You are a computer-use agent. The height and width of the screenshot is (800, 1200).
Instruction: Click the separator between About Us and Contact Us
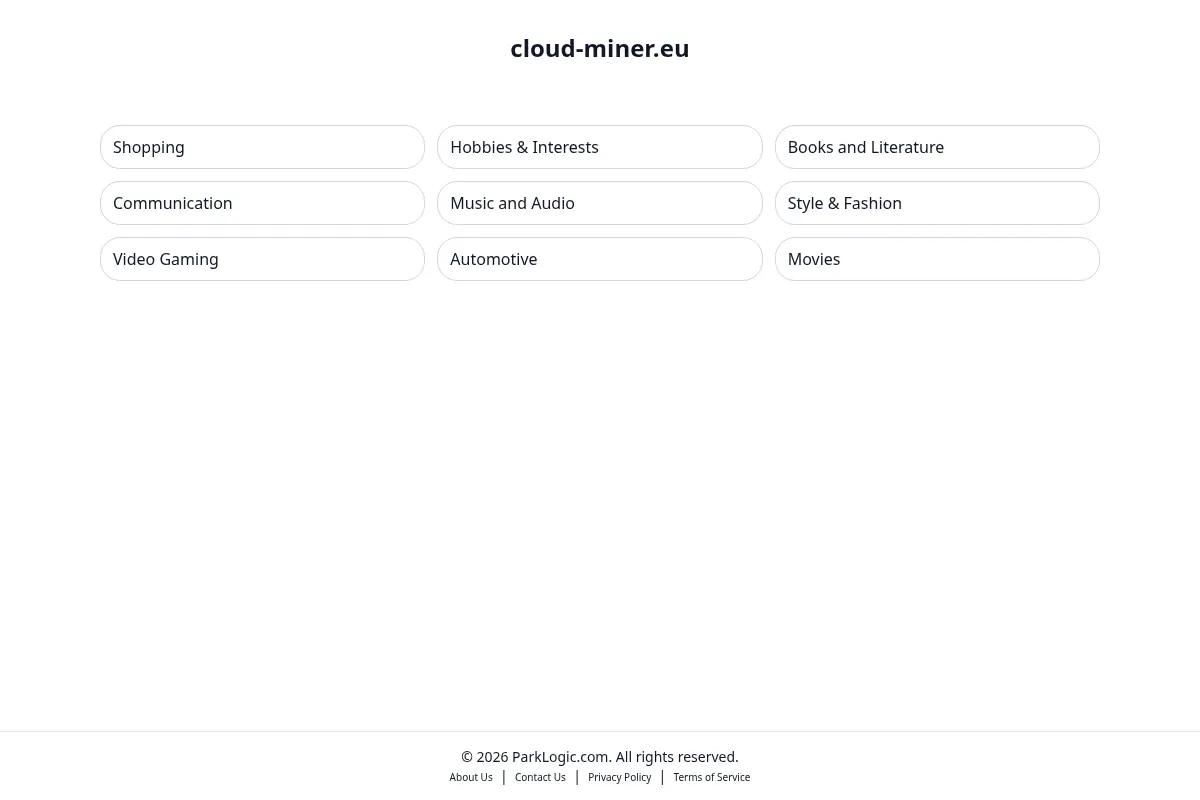coord(504,777)
